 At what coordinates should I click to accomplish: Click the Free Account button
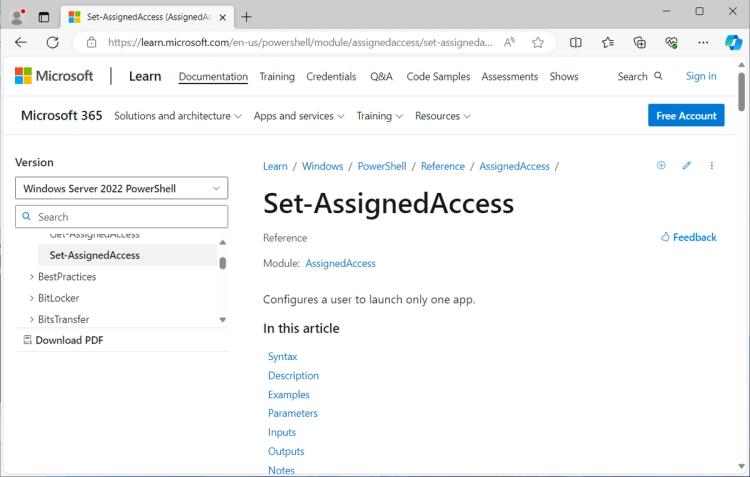[686, 115]
